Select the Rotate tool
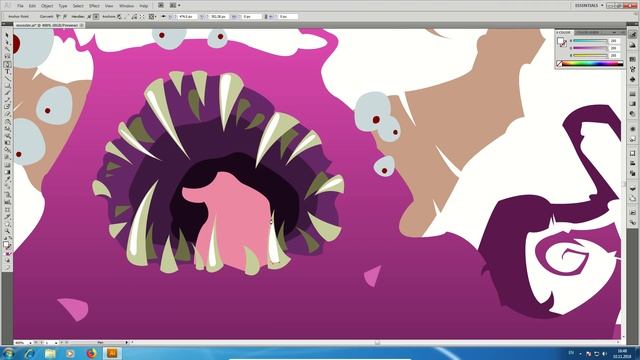640x360 pixels. (7, 121)
